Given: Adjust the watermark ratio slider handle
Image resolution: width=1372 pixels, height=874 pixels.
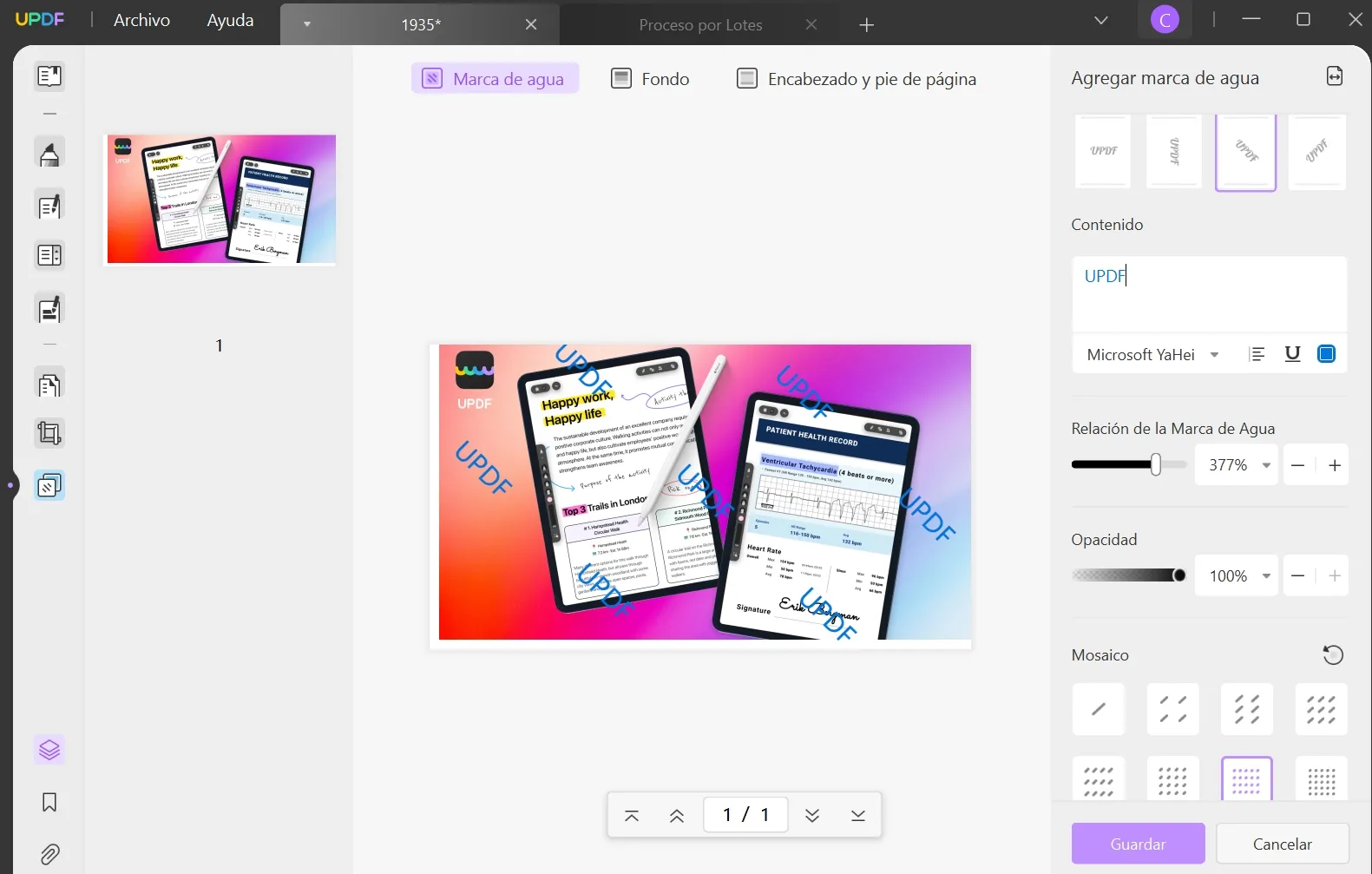Looking at the screenshot, I should pos(1155,465).
